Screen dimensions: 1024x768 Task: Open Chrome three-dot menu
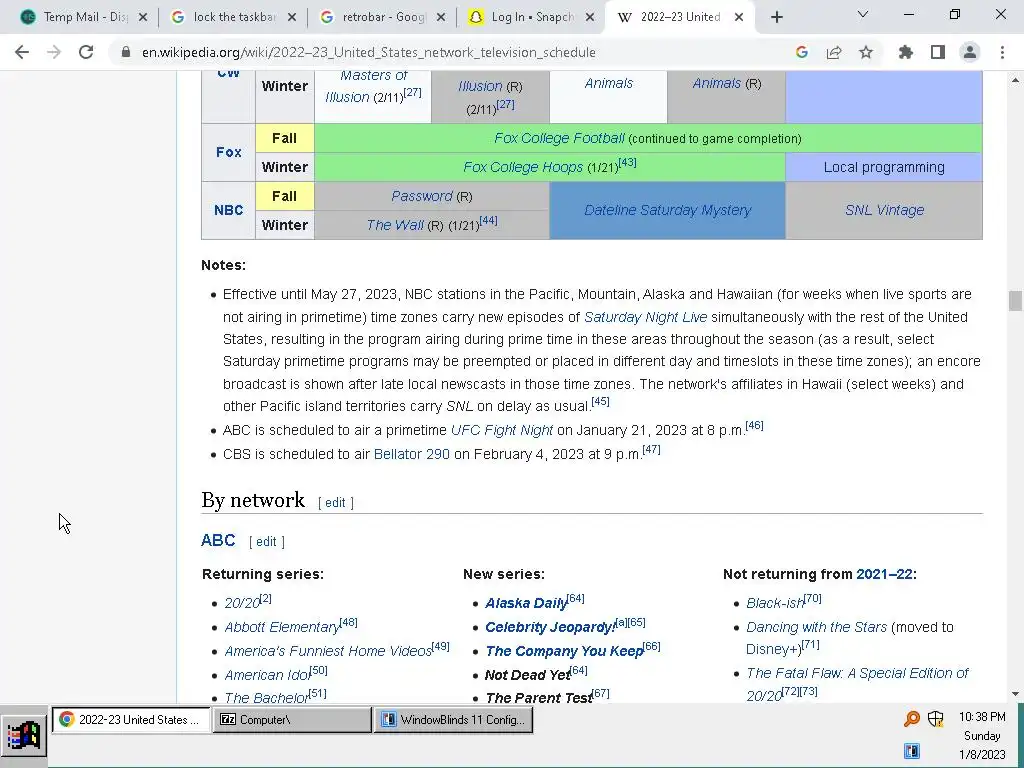click(1002, 52)
